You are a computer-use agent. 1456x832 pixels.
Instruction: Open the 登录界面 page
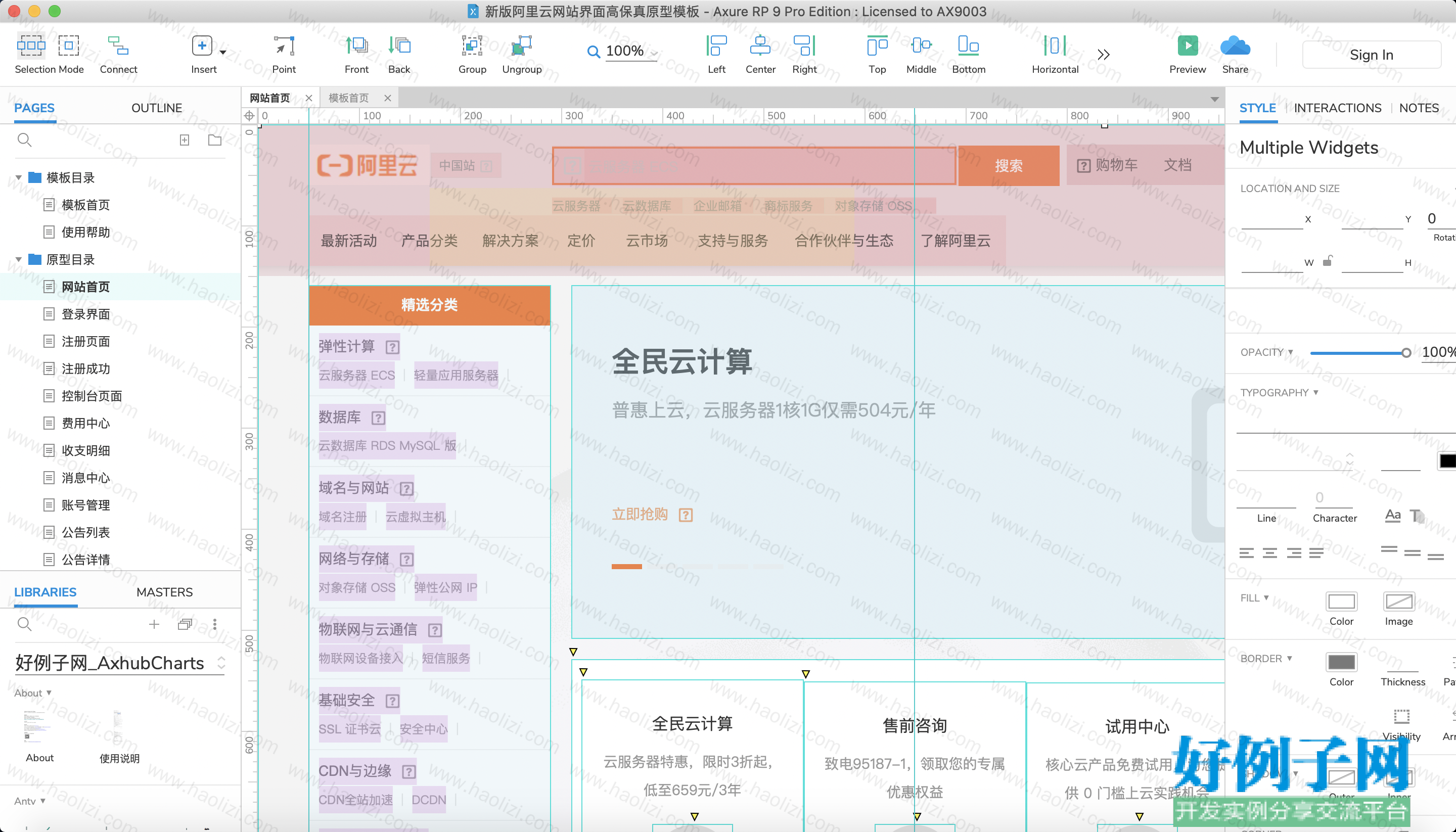(x=86, y=314)
